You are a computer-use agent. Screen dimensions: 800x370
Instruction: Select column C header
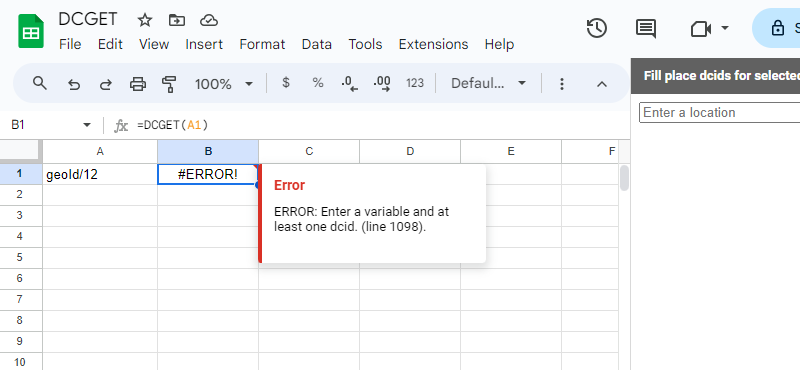(309, 152)
